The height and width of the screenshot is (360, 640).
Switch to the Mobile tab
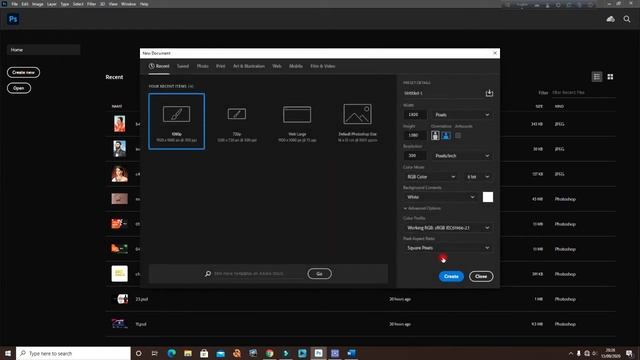point(296,66)
